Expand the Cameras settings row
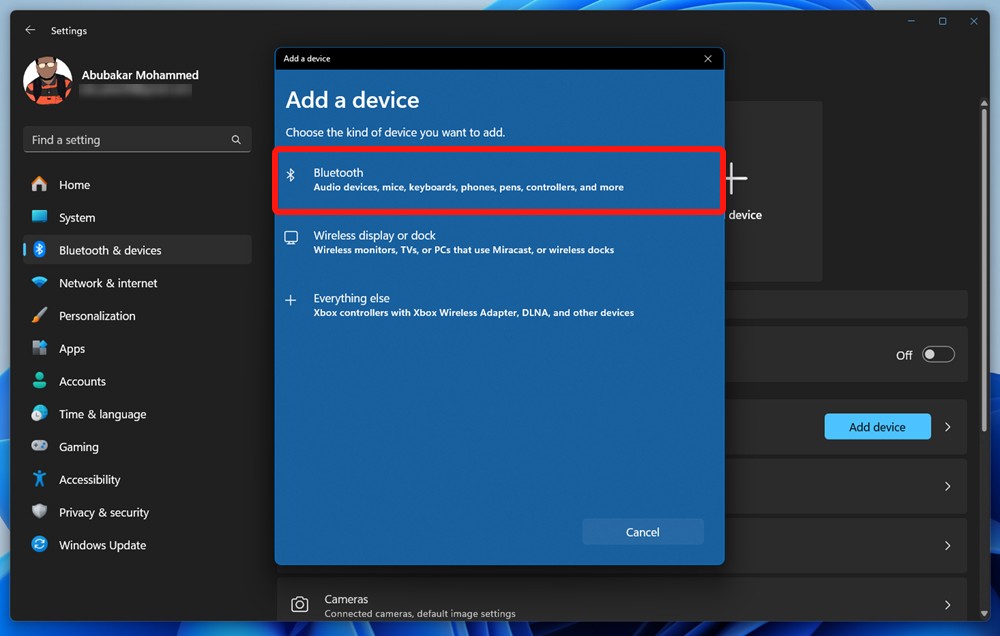 (x=947, y=604)
